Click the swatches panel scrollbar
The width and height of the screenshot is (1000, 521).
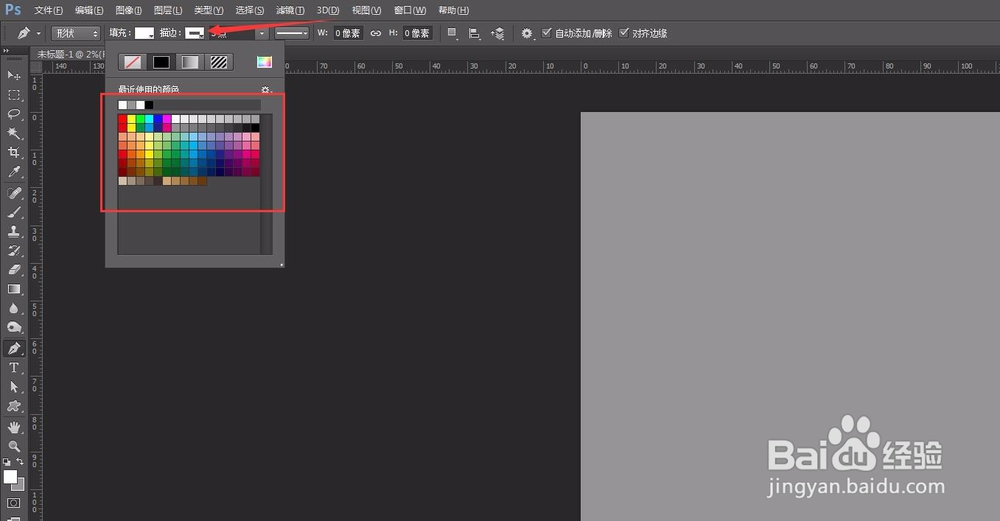click(x=266, y=184)
